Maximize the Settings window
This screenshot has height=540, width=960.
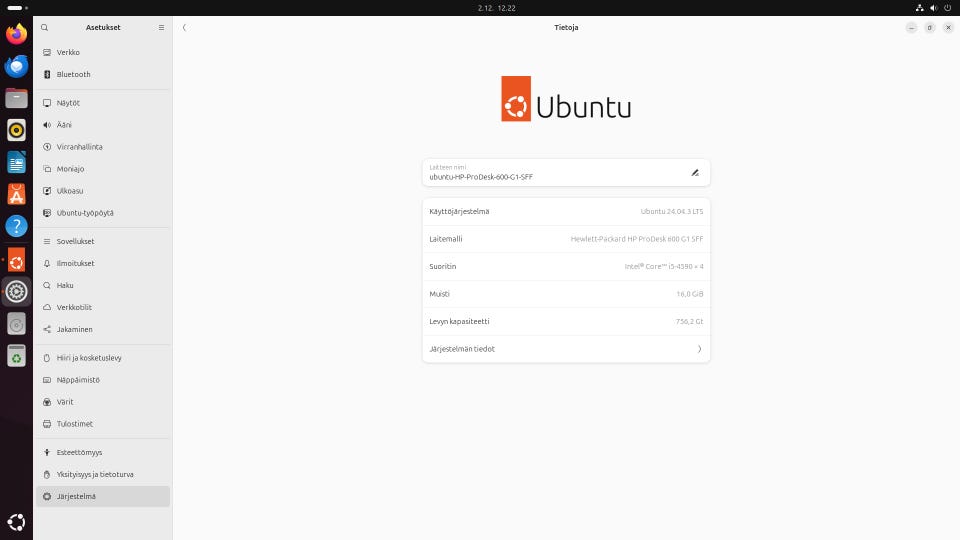(x=929, y=28)
